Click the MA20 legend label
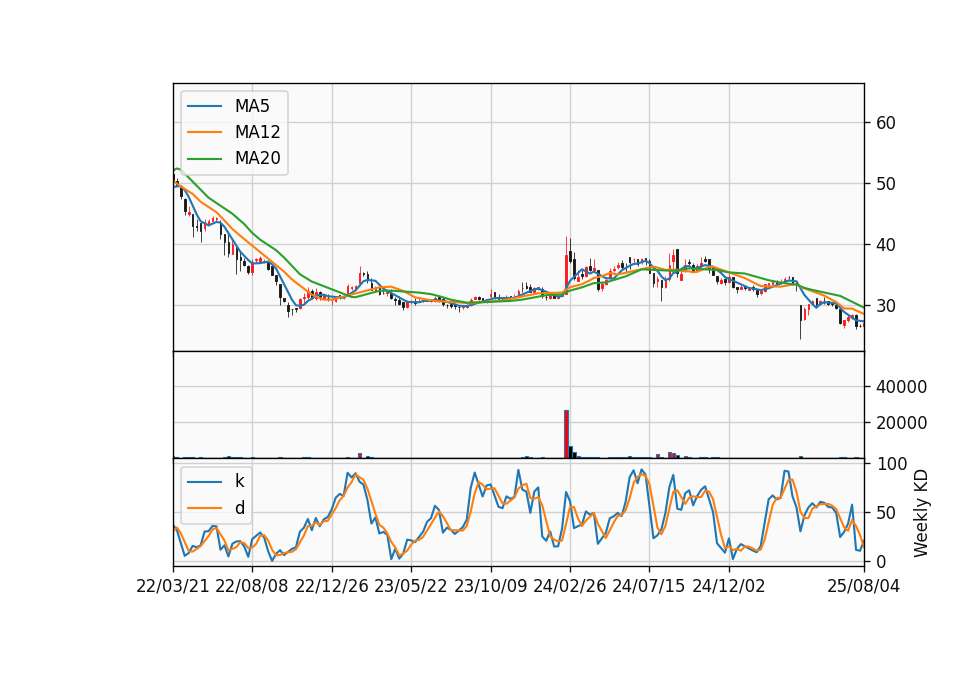This screenshot has width=960, height=690. [257, 159]
